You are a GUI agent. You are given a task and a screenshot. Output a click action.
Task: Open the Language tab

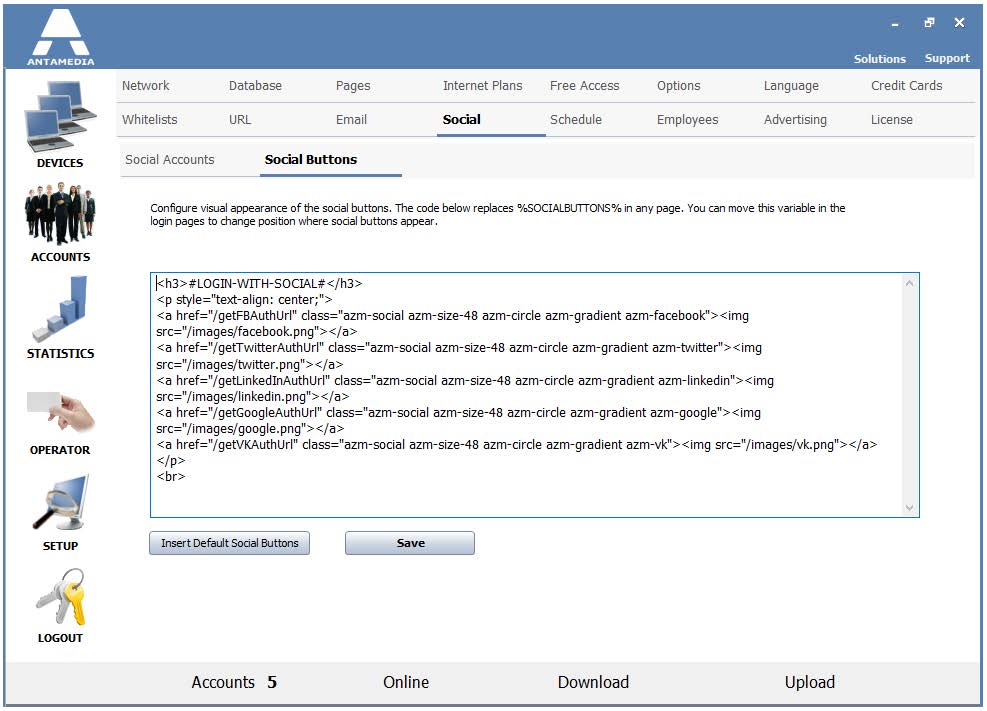[791, 86]
